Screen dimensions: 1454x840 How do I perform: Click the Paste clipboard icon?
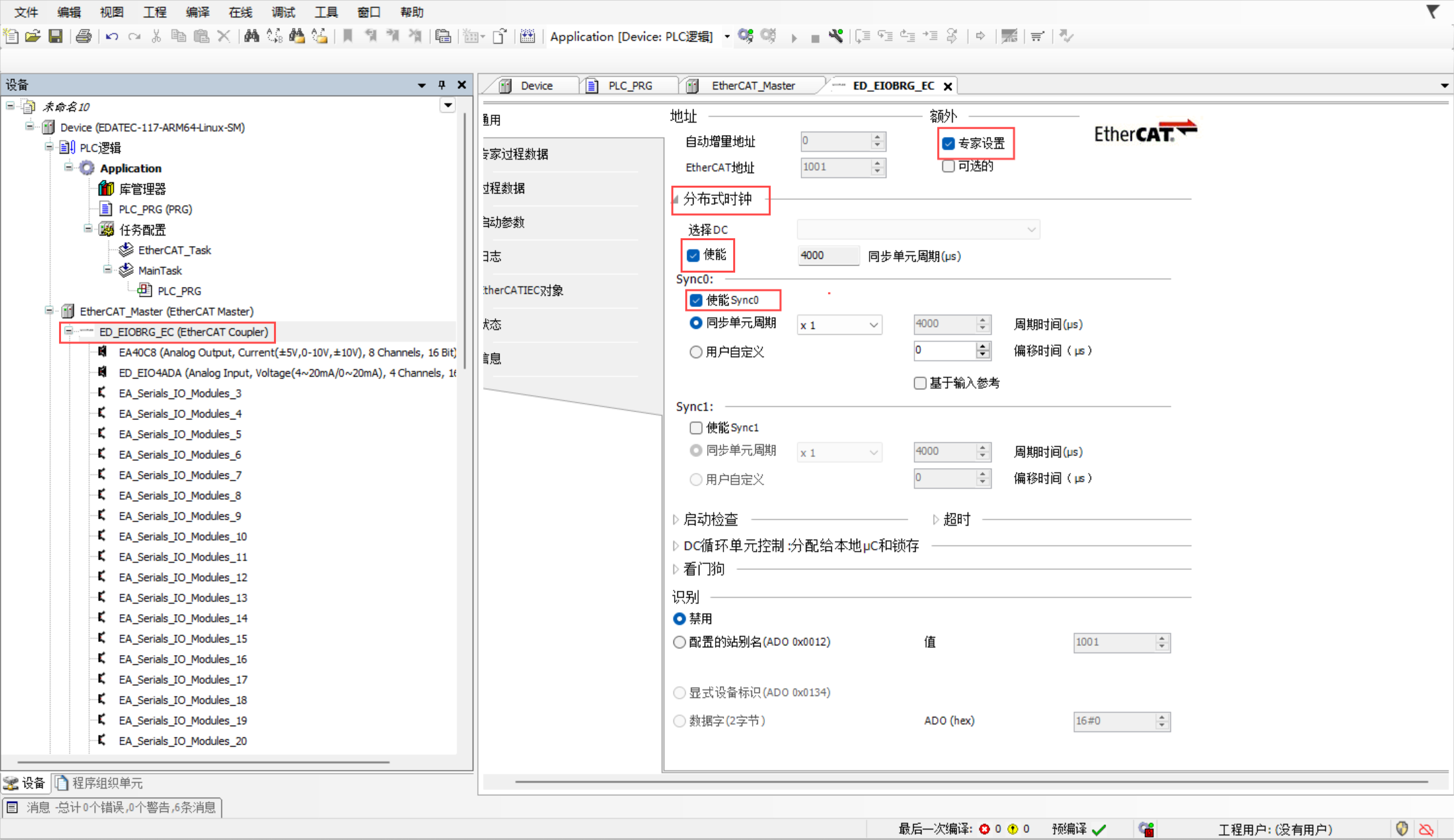click(201, 36)
